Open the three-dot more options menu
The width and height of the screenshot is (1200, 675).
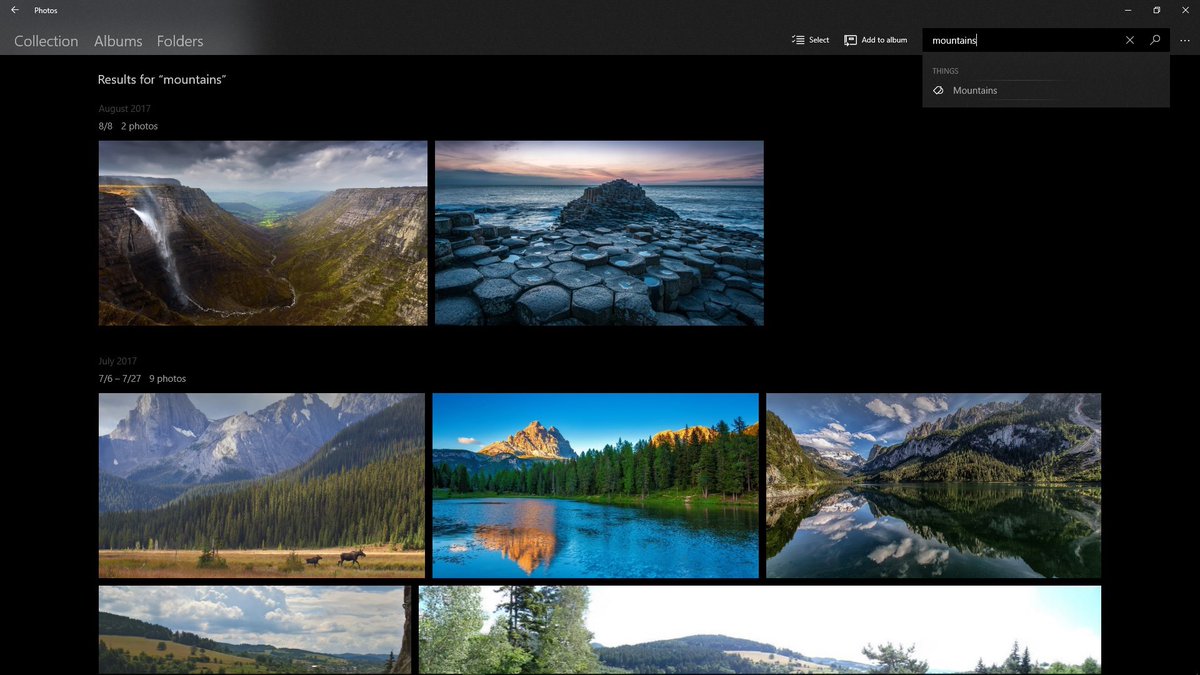(x=1185, y=40)
